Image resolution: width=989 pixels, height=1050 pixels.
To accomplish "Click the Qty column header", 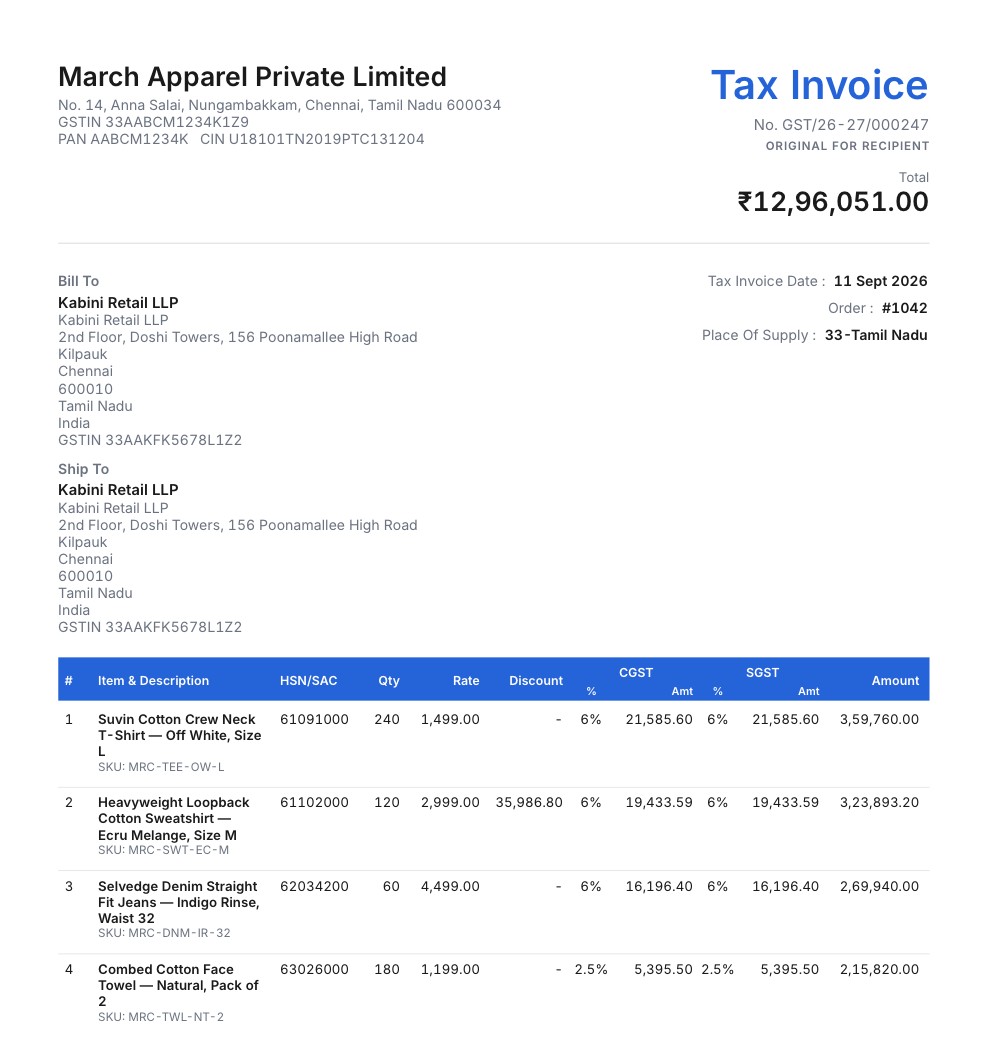I will tap(388, 680).
